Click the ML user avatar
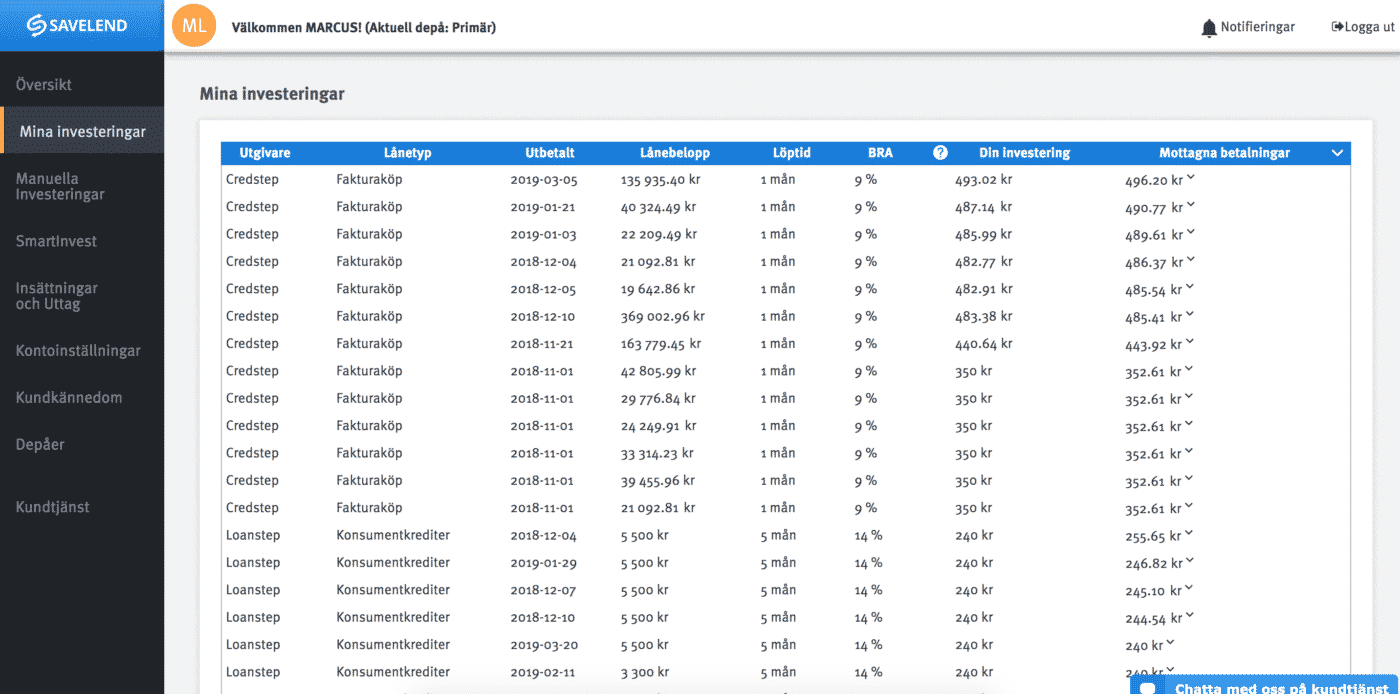 point(195,26)
